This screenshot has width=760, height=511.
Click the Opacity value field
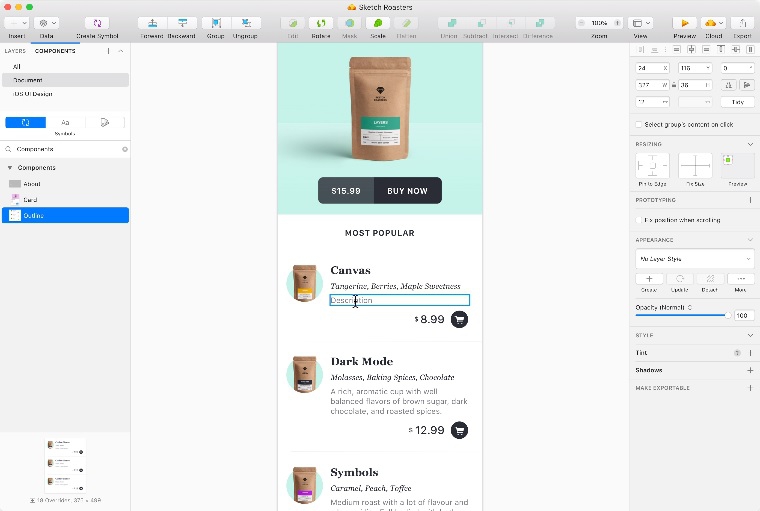coord(744,315)
